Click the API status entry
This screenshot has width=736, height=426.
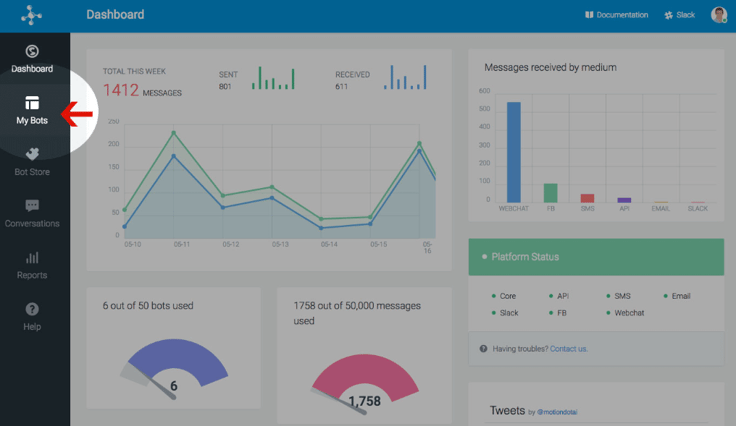[559, 296]
